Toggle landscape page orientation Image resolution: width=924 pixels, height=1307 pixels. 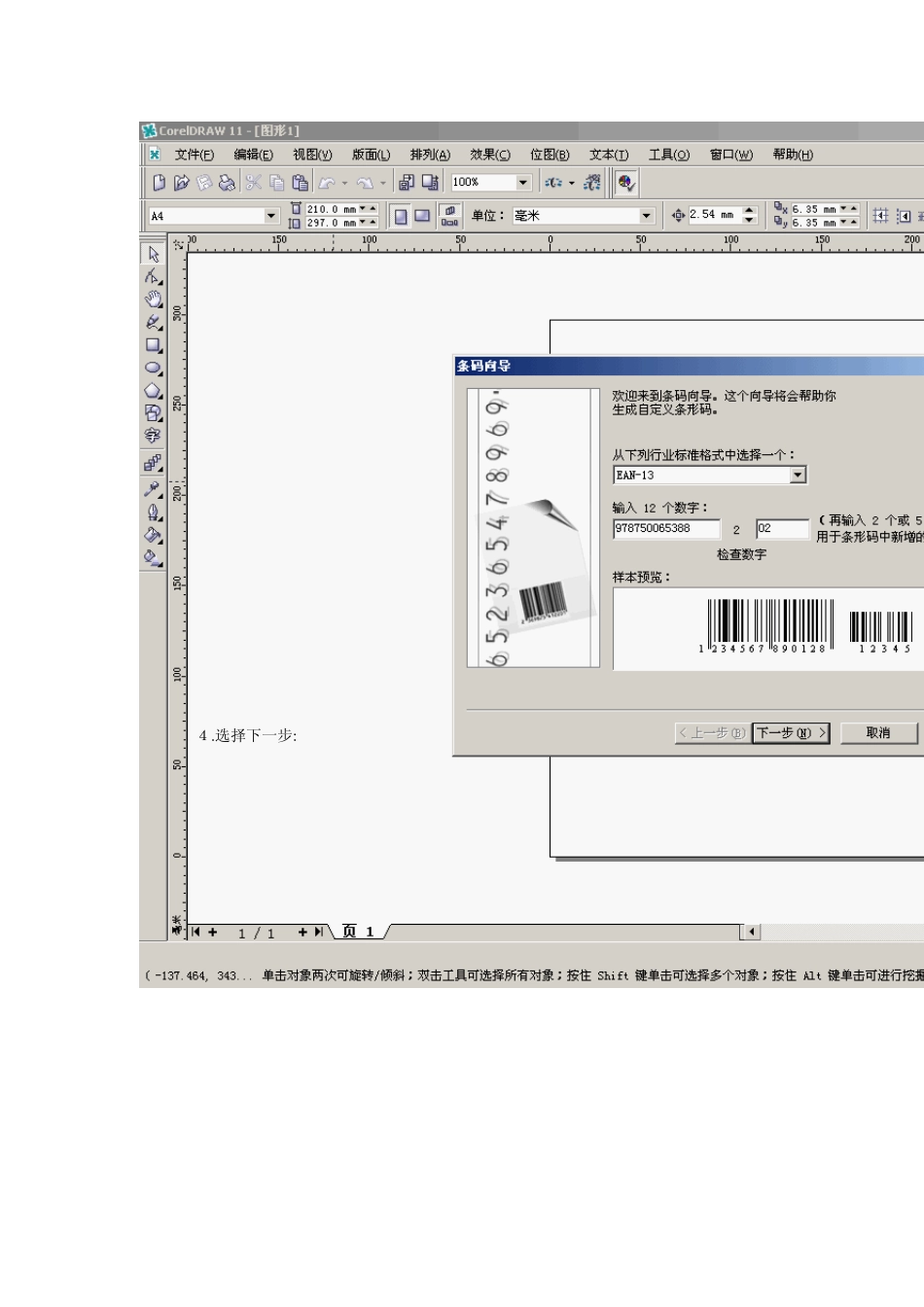click(422, 216)
